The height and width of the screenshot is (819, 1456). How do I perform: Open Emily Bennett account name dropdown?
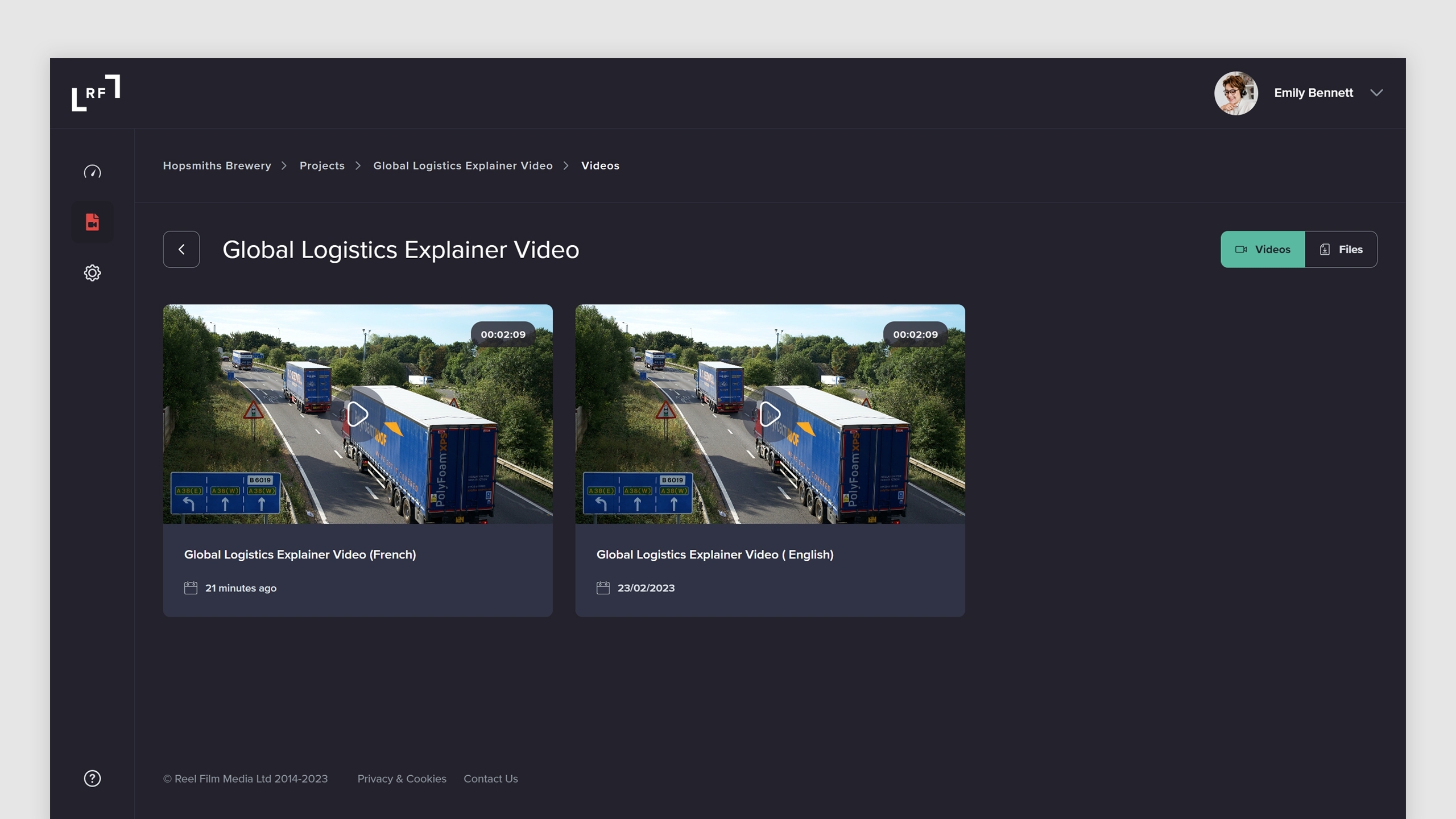(x=1313, y=93)
